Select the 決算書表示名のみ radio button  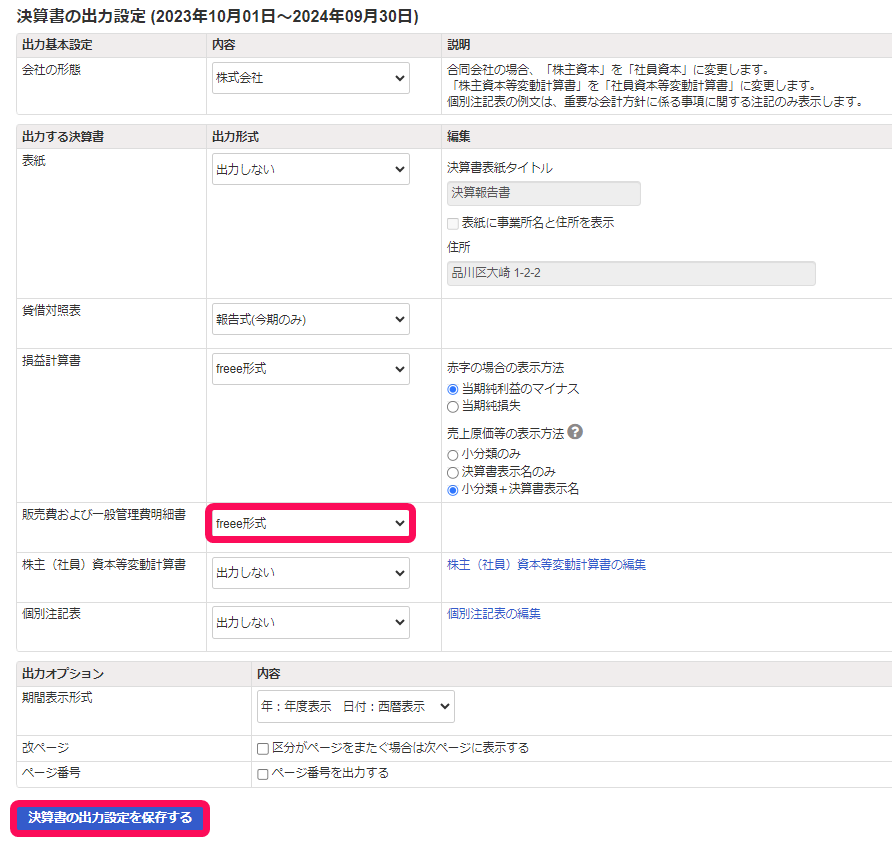tap(453, 473)
